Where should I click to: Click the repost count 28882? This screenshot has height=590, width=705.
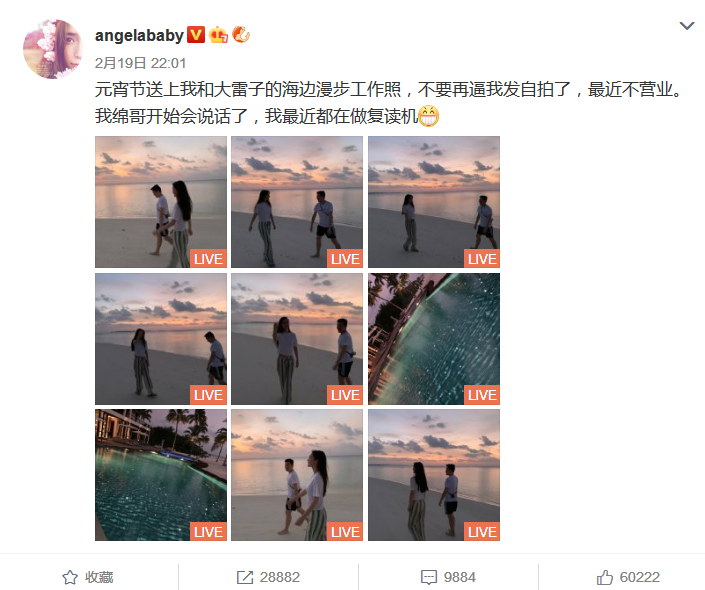280,577
